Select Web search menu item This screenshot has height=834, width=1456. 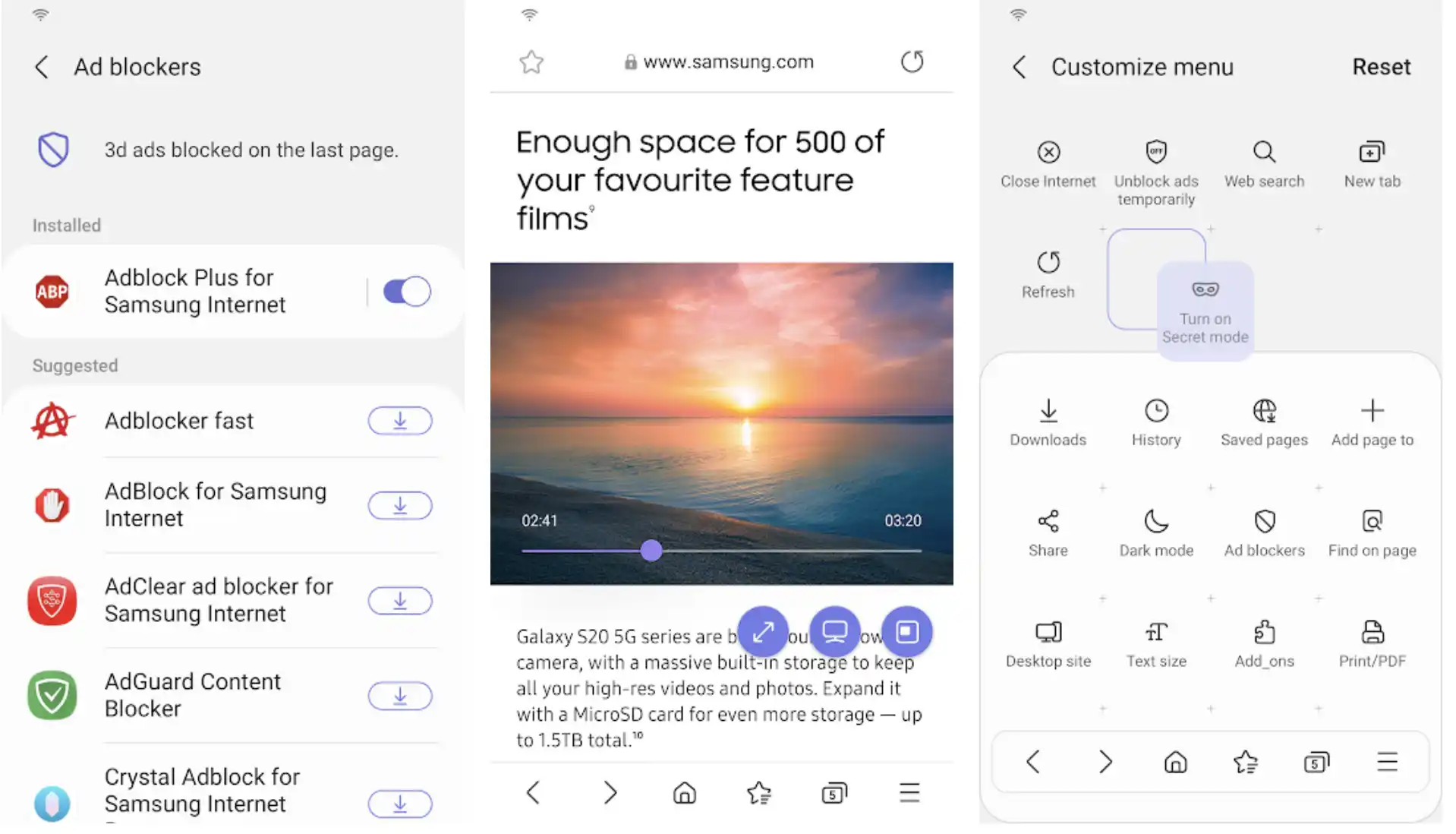[x=1264, y=164]
